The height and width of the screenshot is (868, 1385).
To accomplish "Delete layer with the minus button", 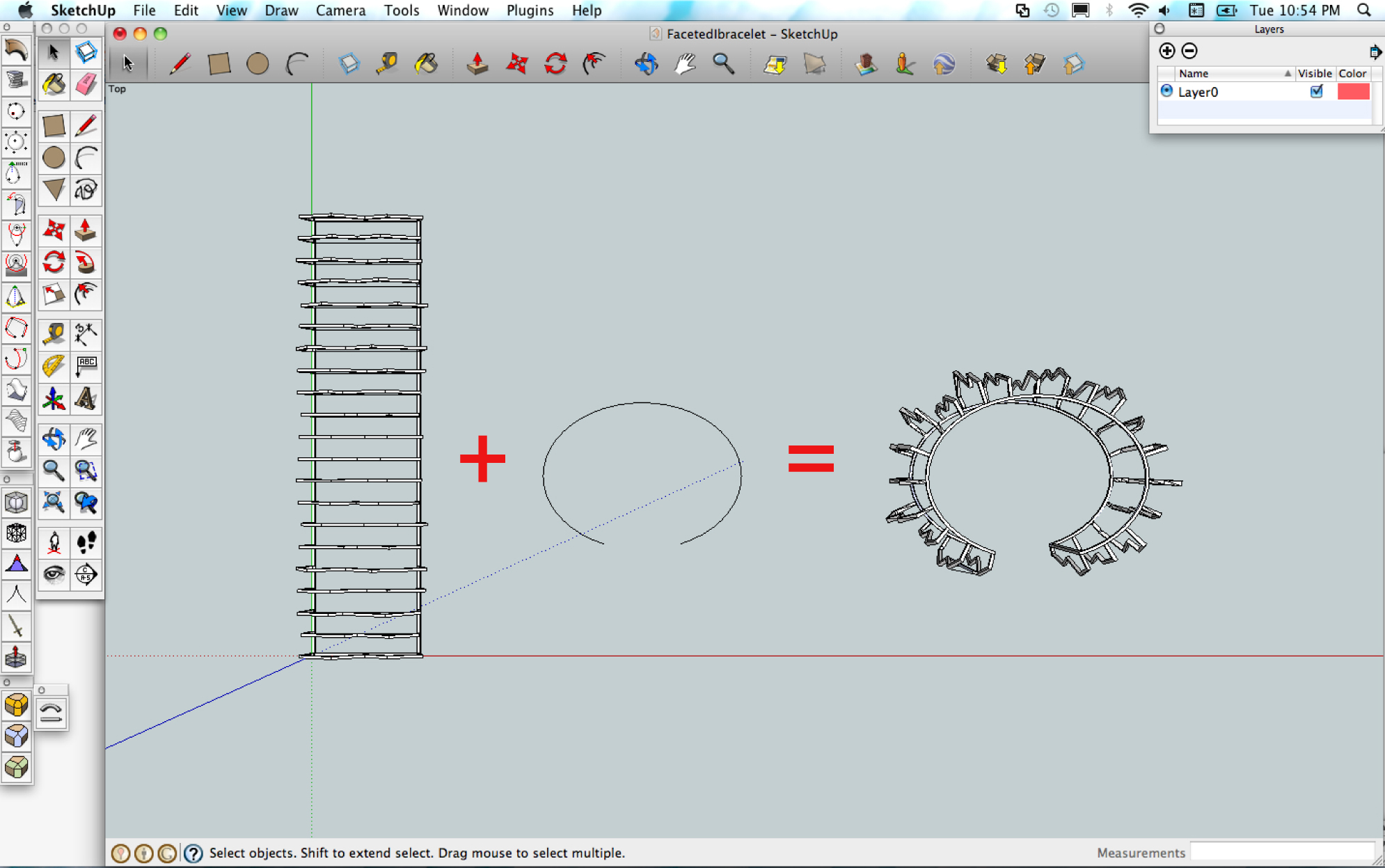I will point(1189,51).
